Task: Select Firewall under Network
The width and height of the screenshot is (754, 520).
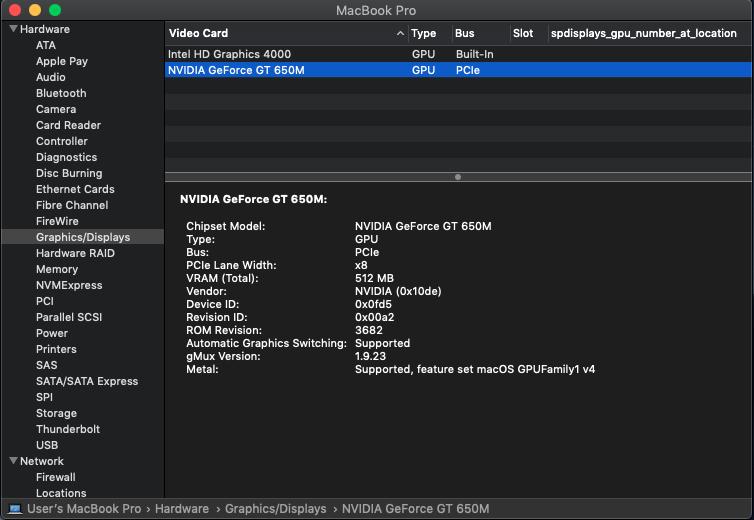Action: pos(55,477)
